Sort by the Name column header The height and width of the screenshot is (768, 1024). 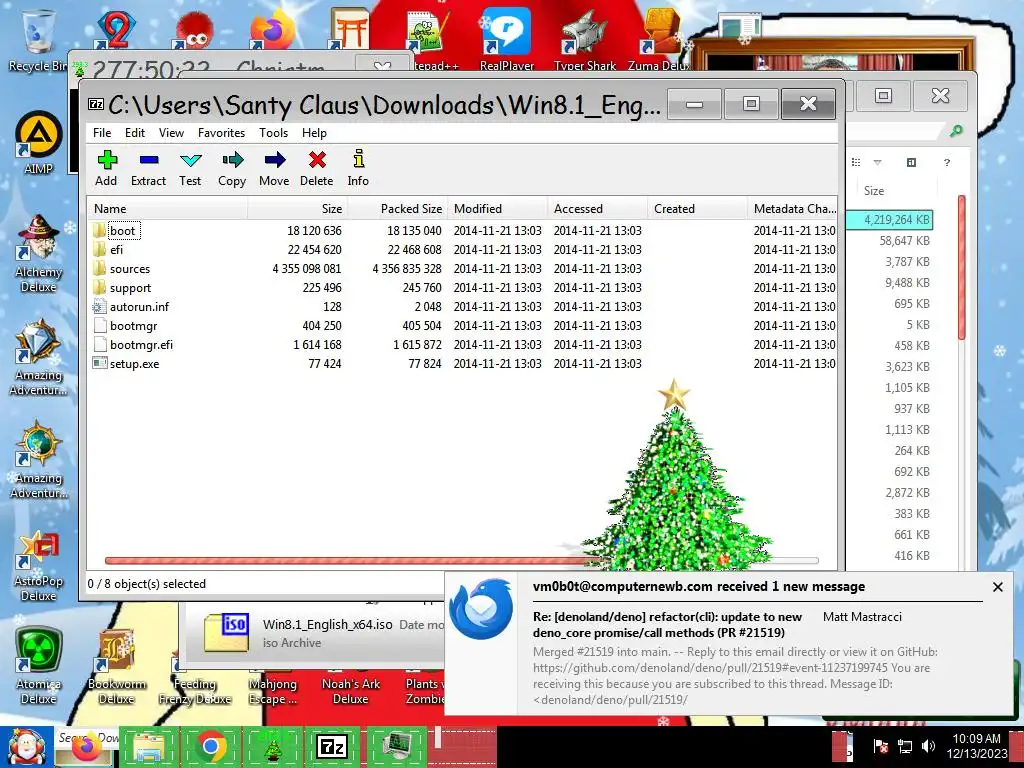pyautogui.click(x=168, y=209)
